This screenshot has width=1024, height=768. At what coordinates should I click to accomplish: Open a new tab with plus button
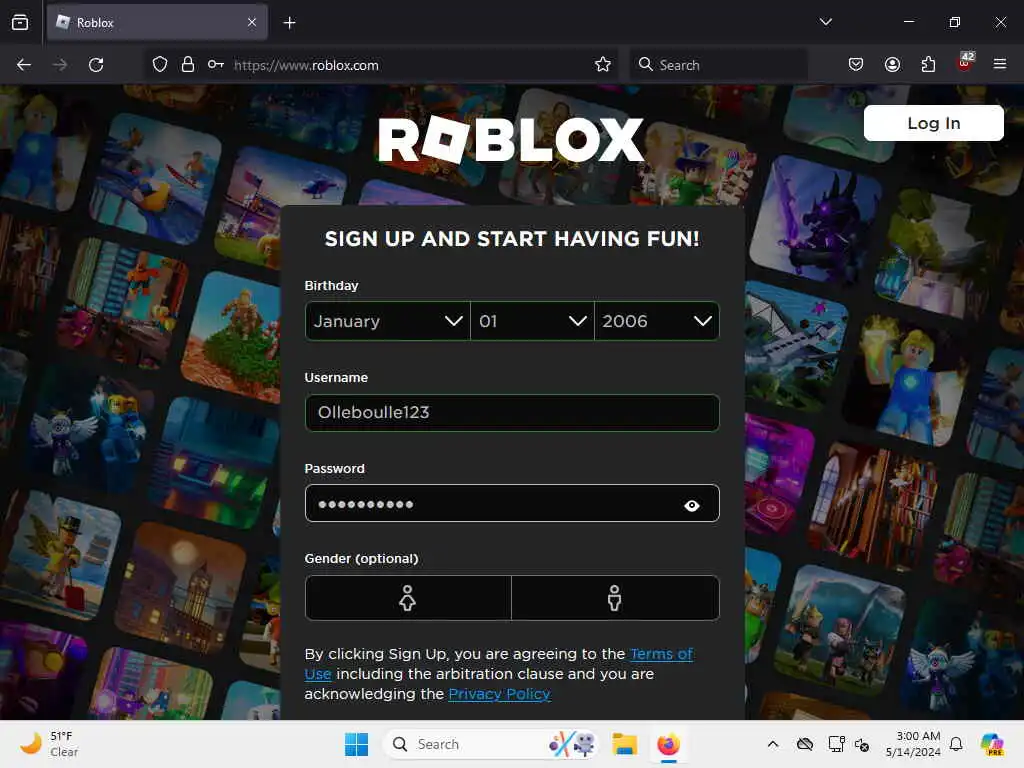pos(289,23)
